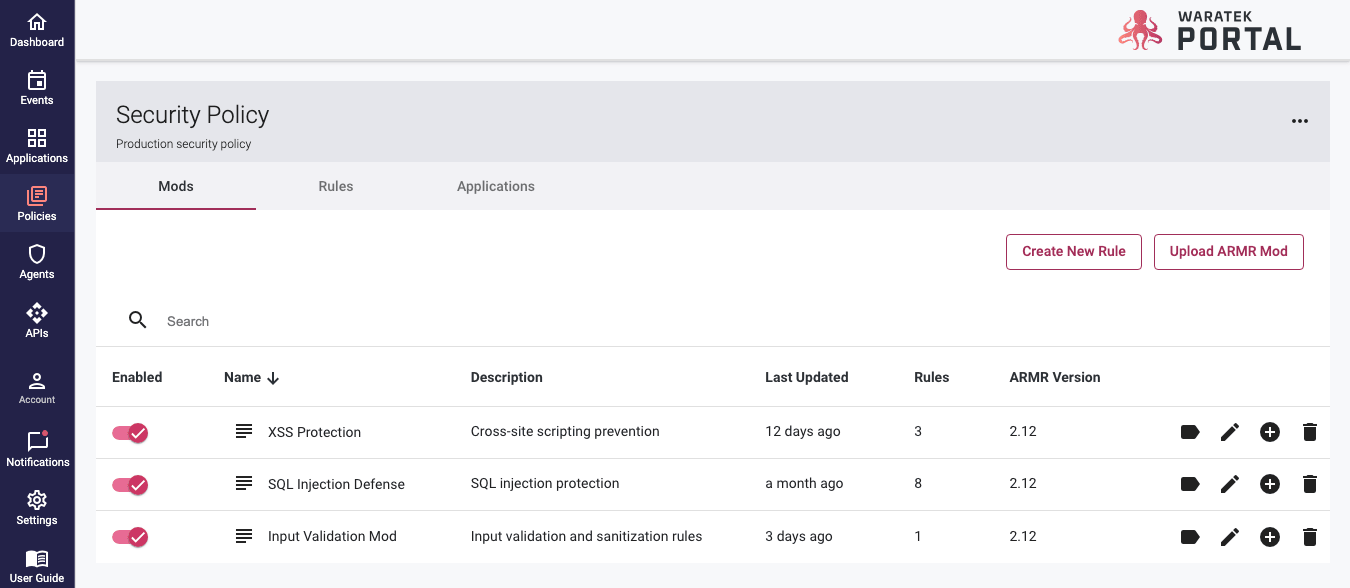
Task: Expand the XSS Protection row lines icon
Action: pyautogui.click(x=244, y=431)
